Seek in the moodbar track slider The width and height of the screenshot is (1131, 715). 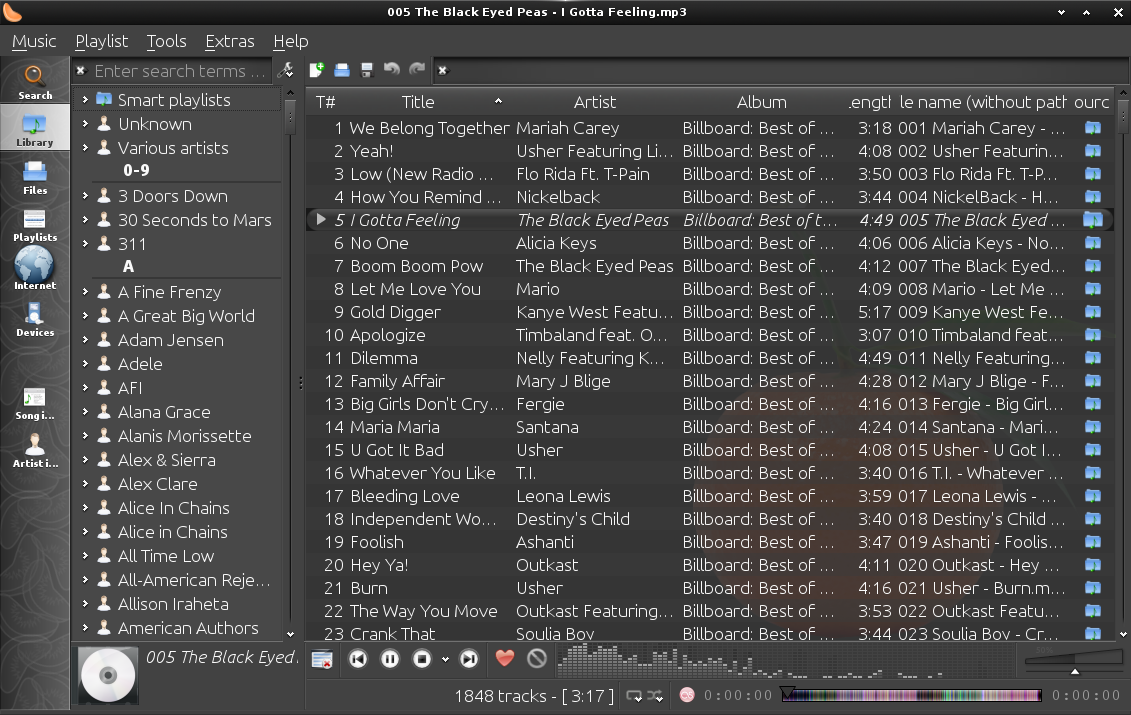point(912,696)
